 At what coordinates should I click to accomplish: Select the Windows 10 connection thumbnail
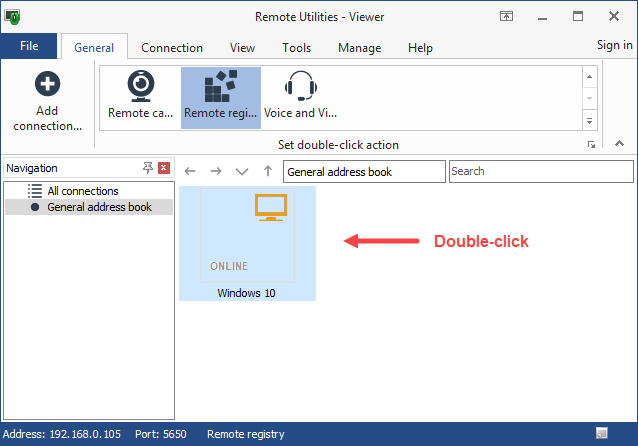pos(247,243)
